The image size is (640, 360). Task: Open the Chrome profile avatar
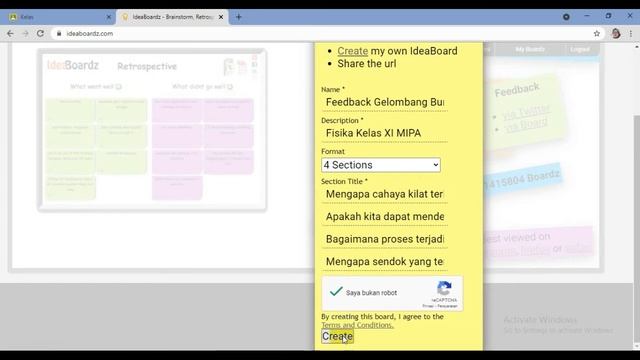[x=616, y=33]
